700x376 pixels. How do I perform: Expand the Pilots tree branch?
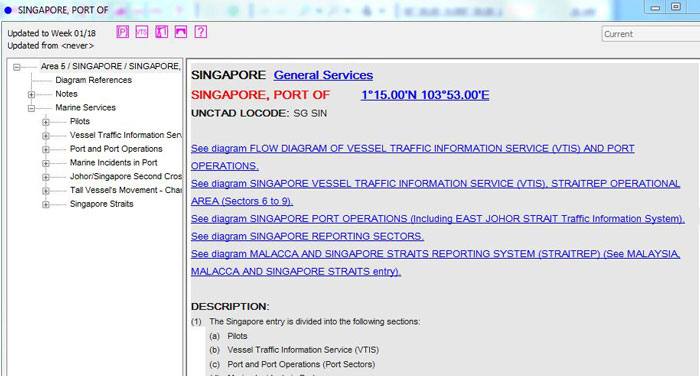(x=46, y=122)
